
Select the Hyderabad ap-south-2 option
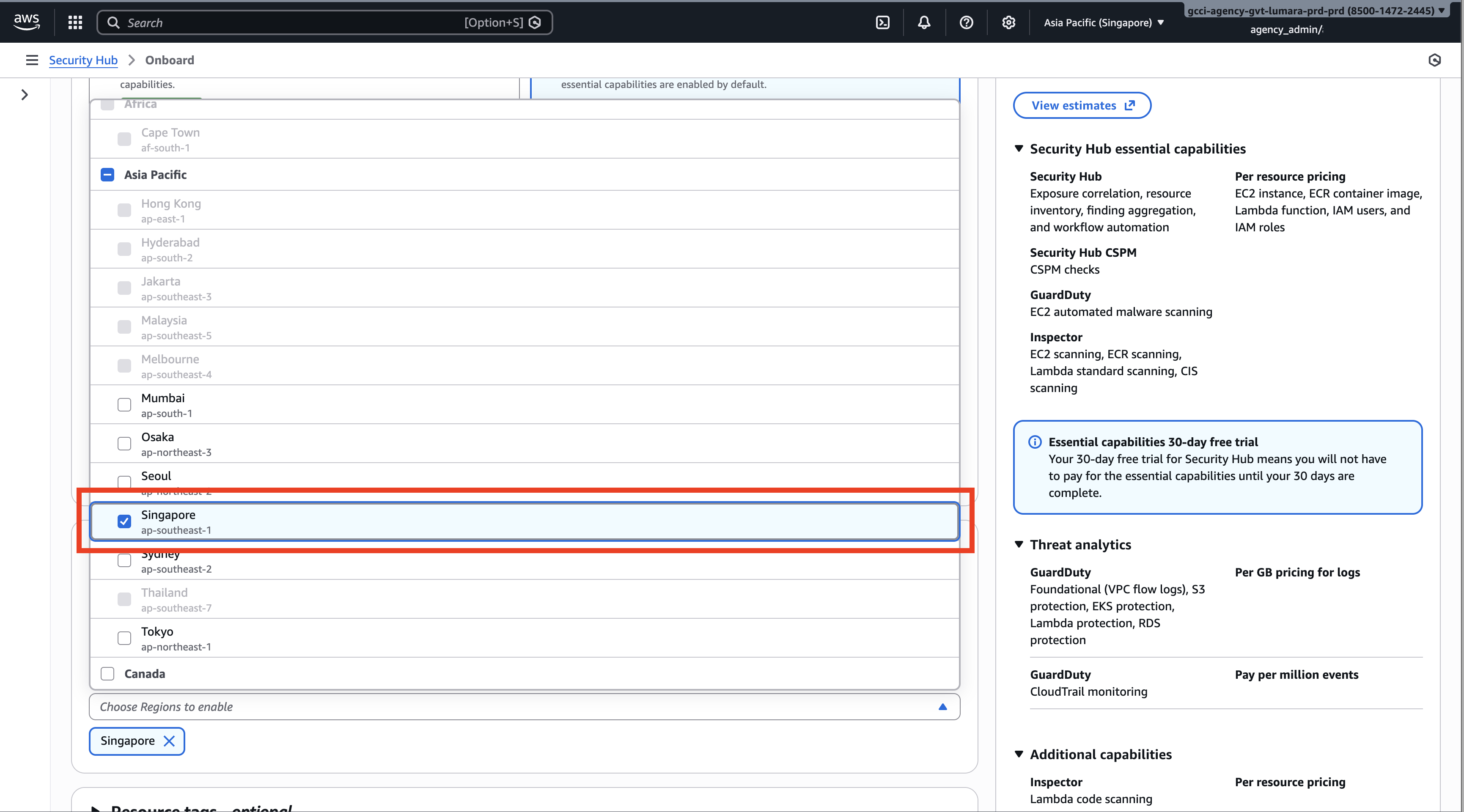coord(525,250)
